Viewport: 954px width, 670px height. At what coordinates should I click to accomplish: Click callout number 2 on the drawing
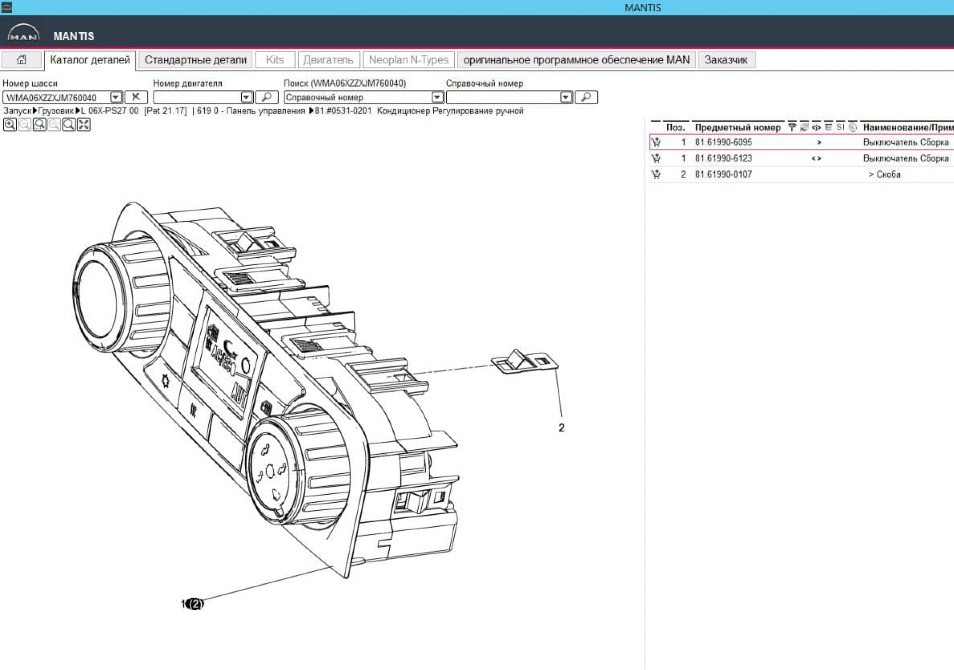(x=561, y=427)
